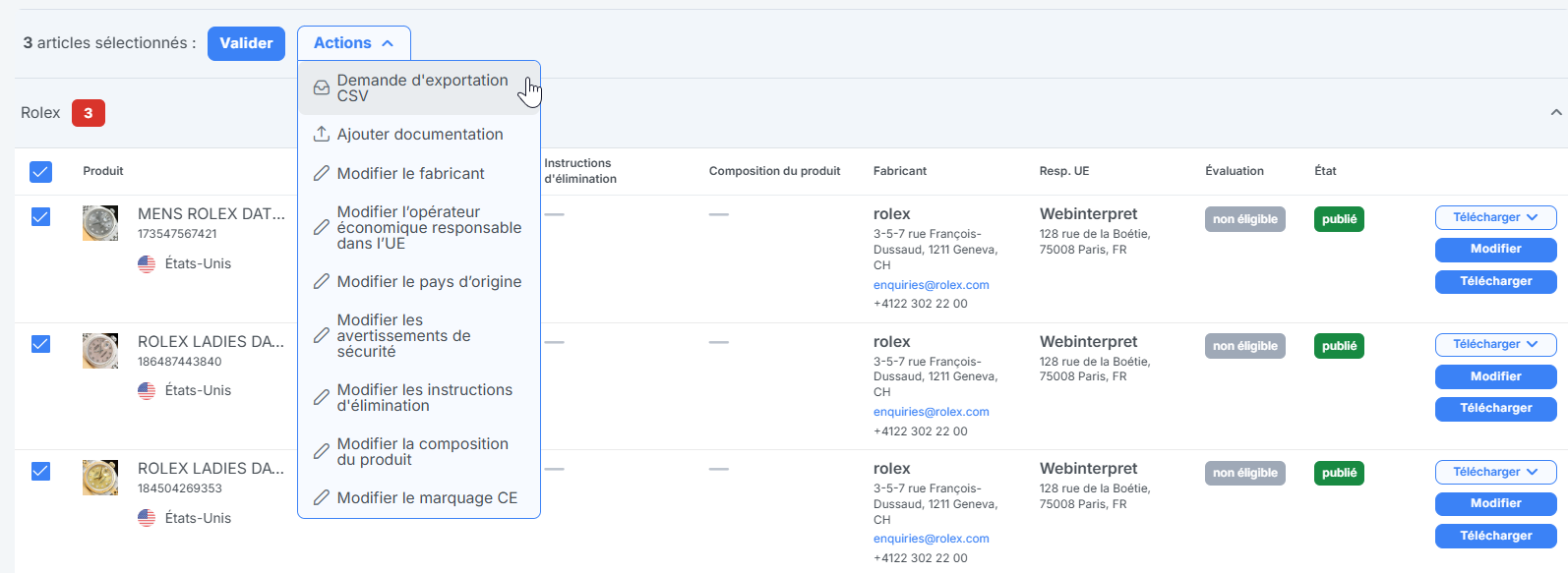Click the US flag under product 186487443840

click(147, 390)
